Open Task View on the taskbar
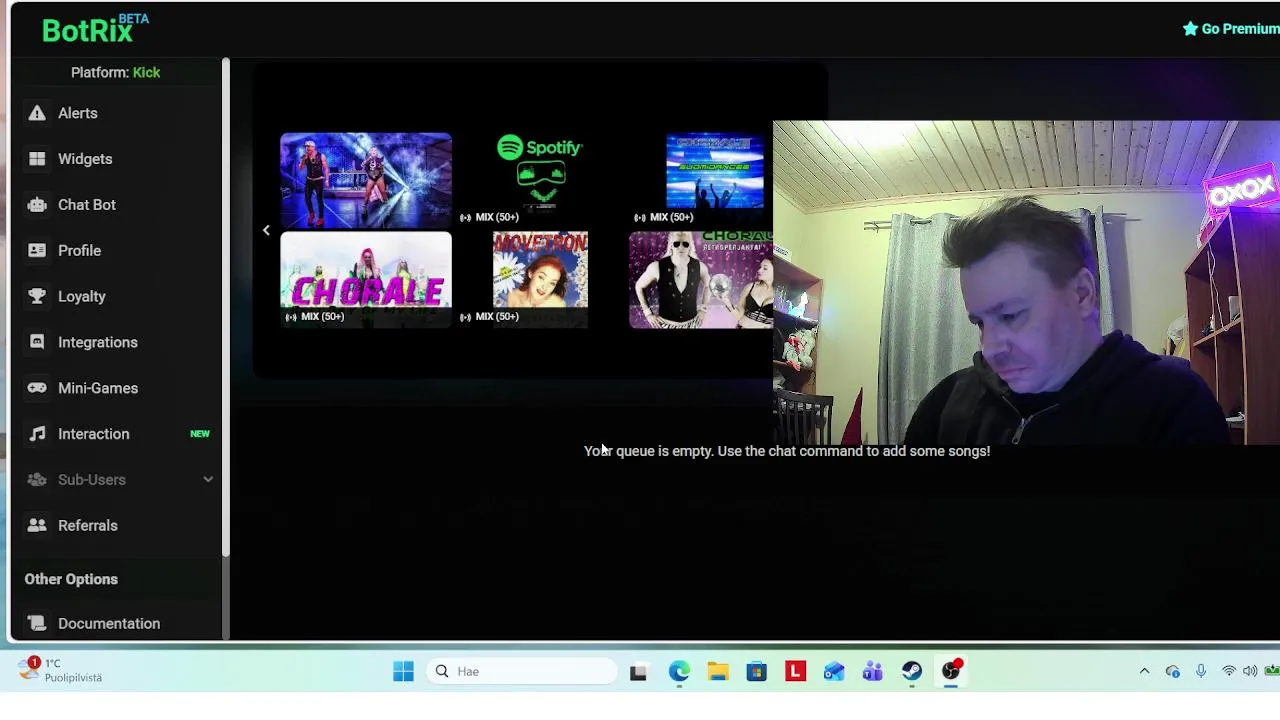 click(x=638, y=672)
